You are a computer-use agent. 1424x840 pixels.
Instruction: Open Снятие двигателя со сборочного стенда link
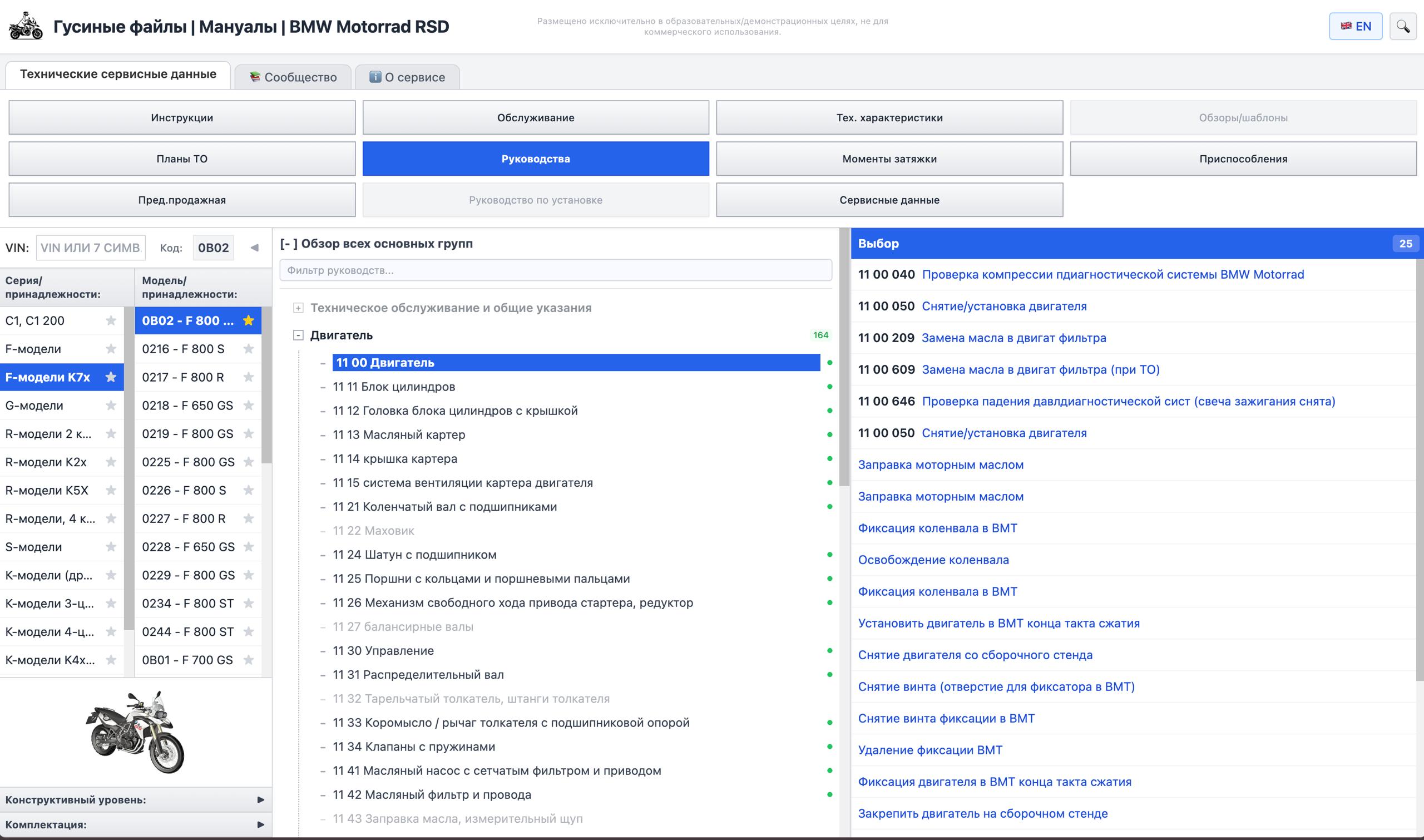click(975, 655)
